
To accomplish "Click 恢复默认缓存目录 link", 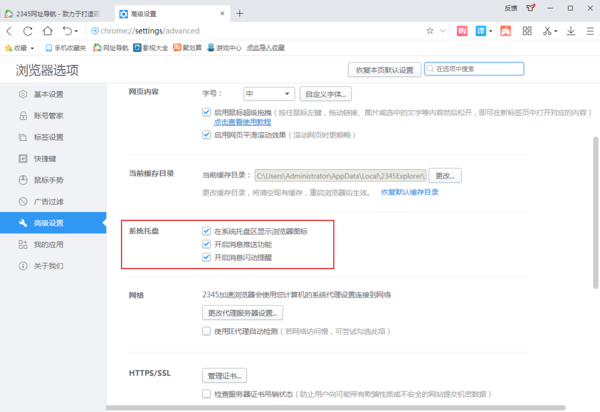I will pyautogui.click(x=409, y=191).
